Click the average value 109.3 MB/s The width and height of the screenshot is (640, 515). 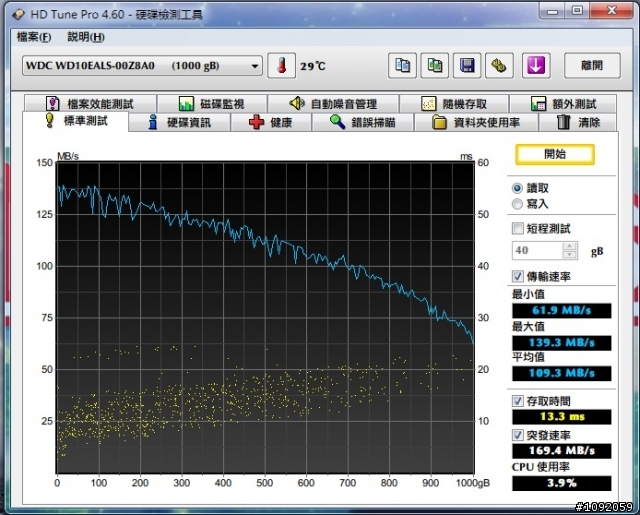pos(562,373)
